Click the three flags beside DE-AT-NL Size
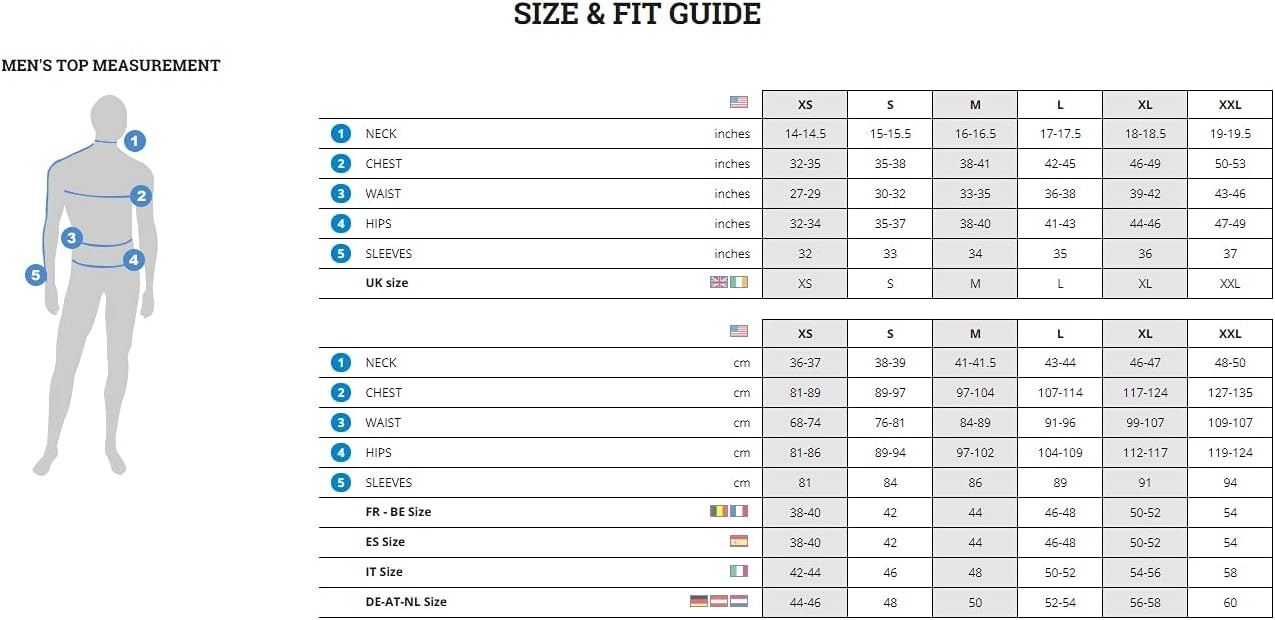The image size is (1275, 620). coord(719,601)
